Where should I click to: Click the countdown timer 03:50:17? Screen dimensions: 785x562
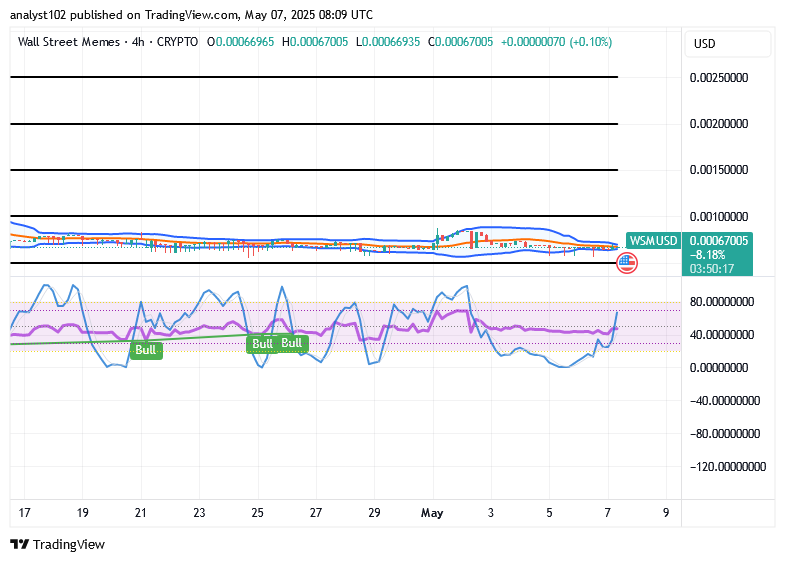pos(711,269)
